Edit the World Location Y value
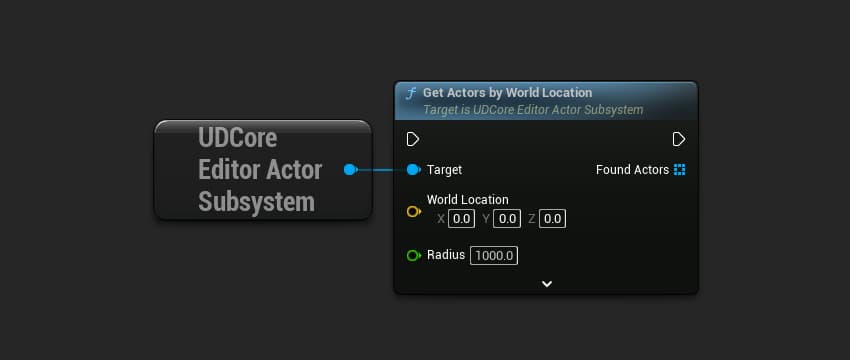 tap(507, 219)
